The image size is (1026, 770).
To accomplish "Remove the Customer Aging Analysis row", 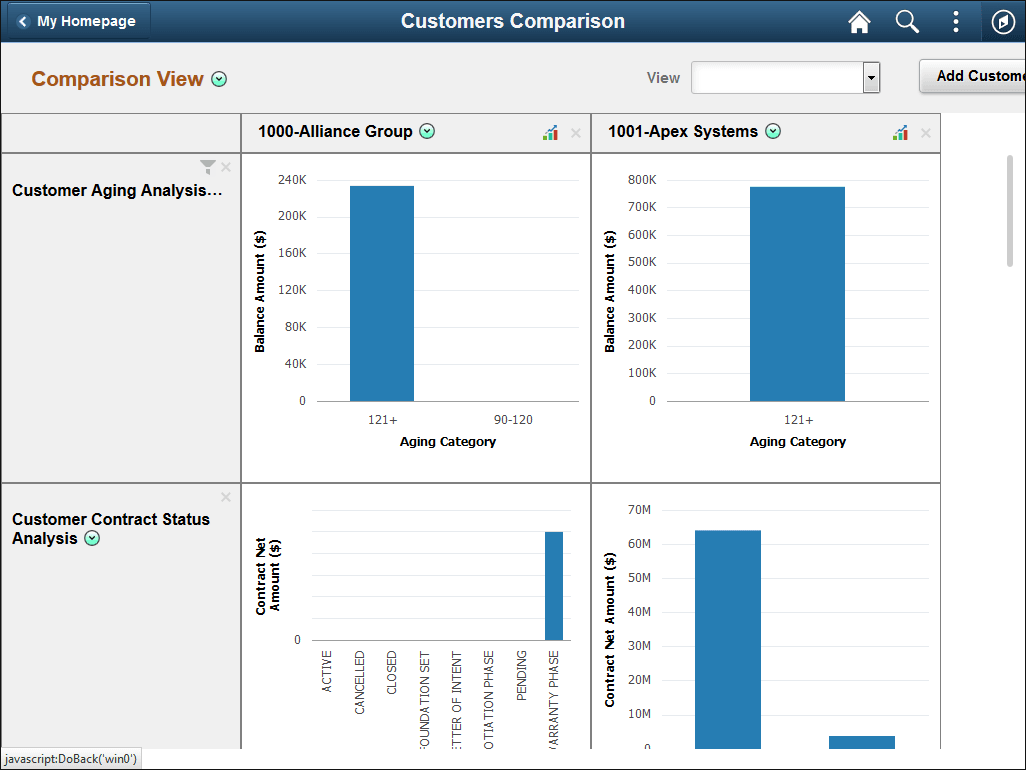I will 225,167.
